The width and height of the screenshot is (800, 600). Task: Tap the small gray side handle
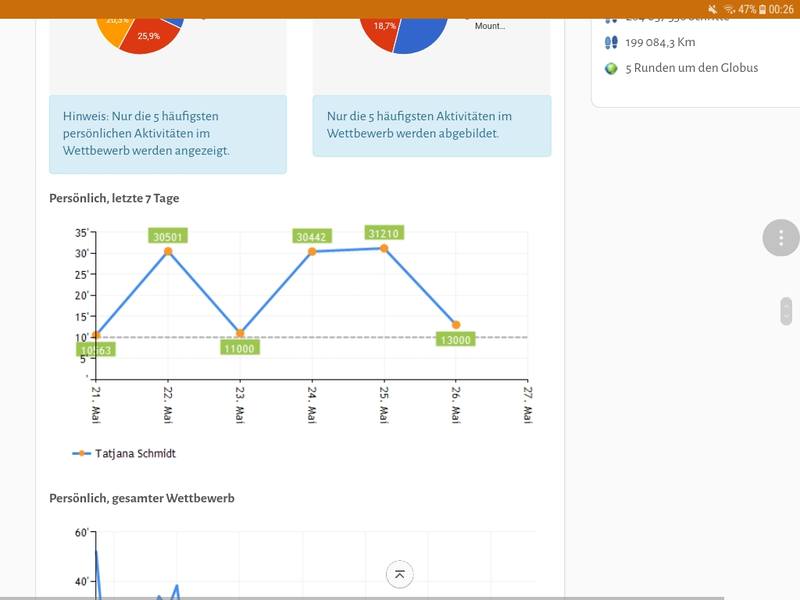[786, 311]
